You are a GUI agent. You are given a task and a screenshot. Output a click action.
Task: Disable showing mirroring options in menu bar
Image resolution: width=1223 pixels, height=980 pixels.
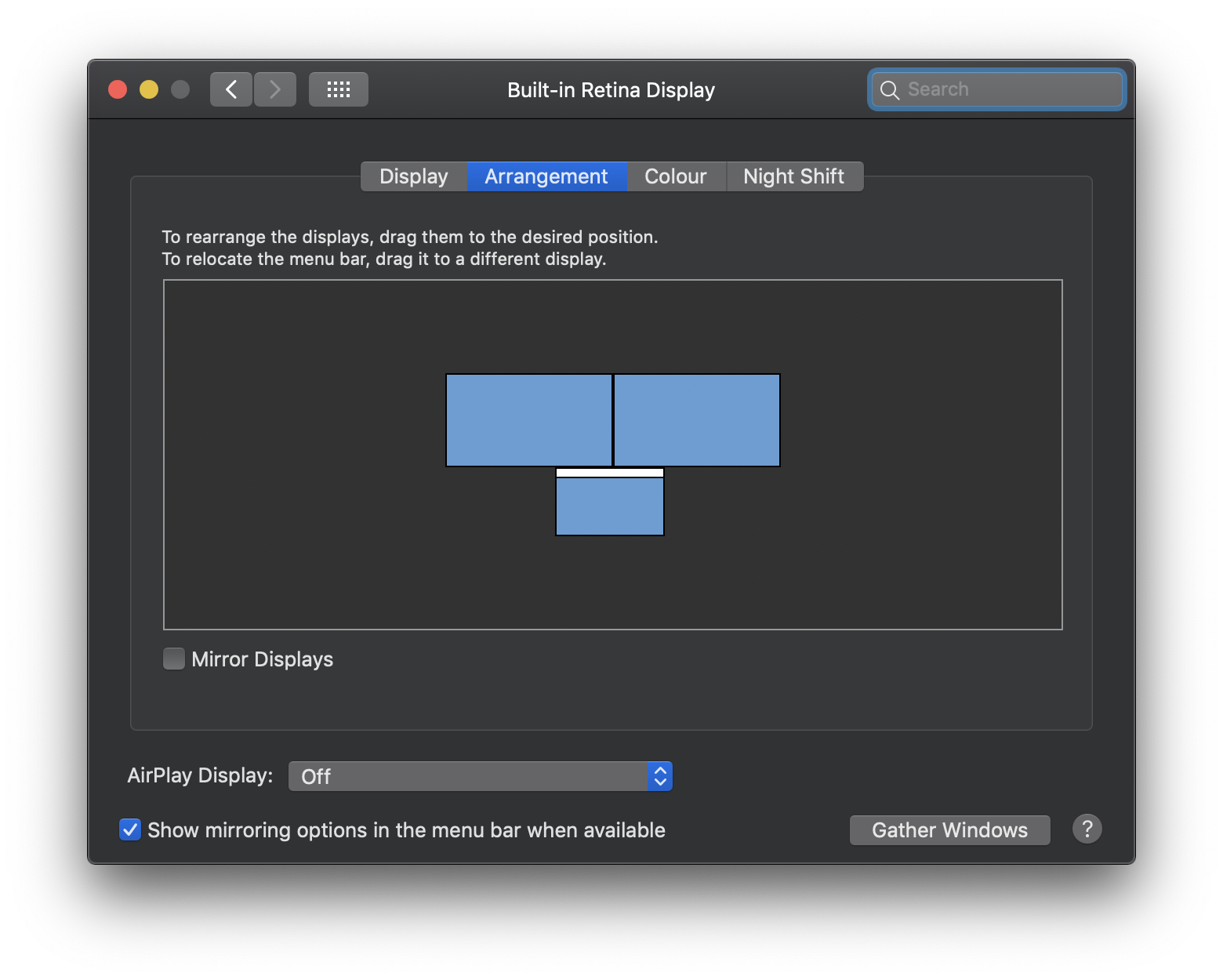[x=130, y=829]
